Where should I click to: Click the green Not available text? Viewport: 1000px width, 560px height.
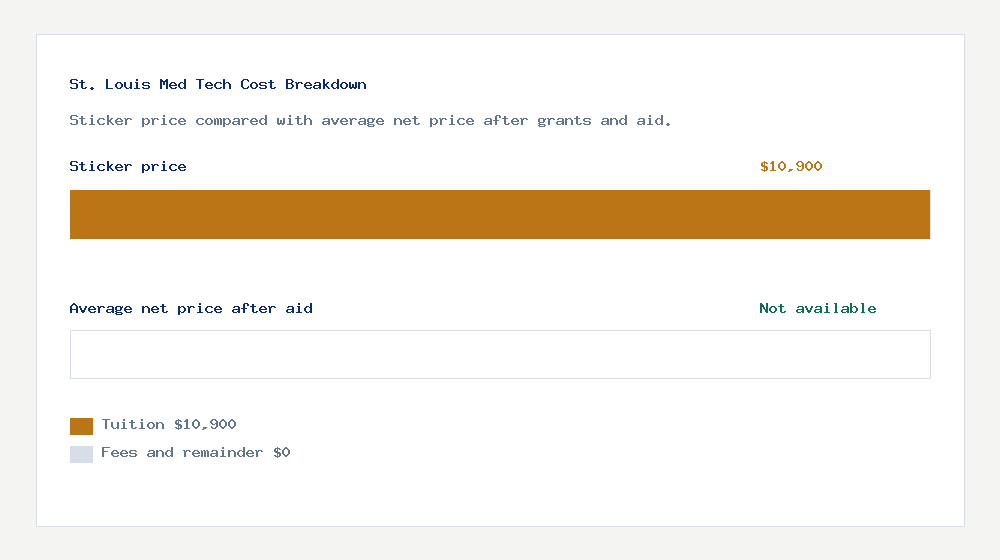[x=818, y=309]
